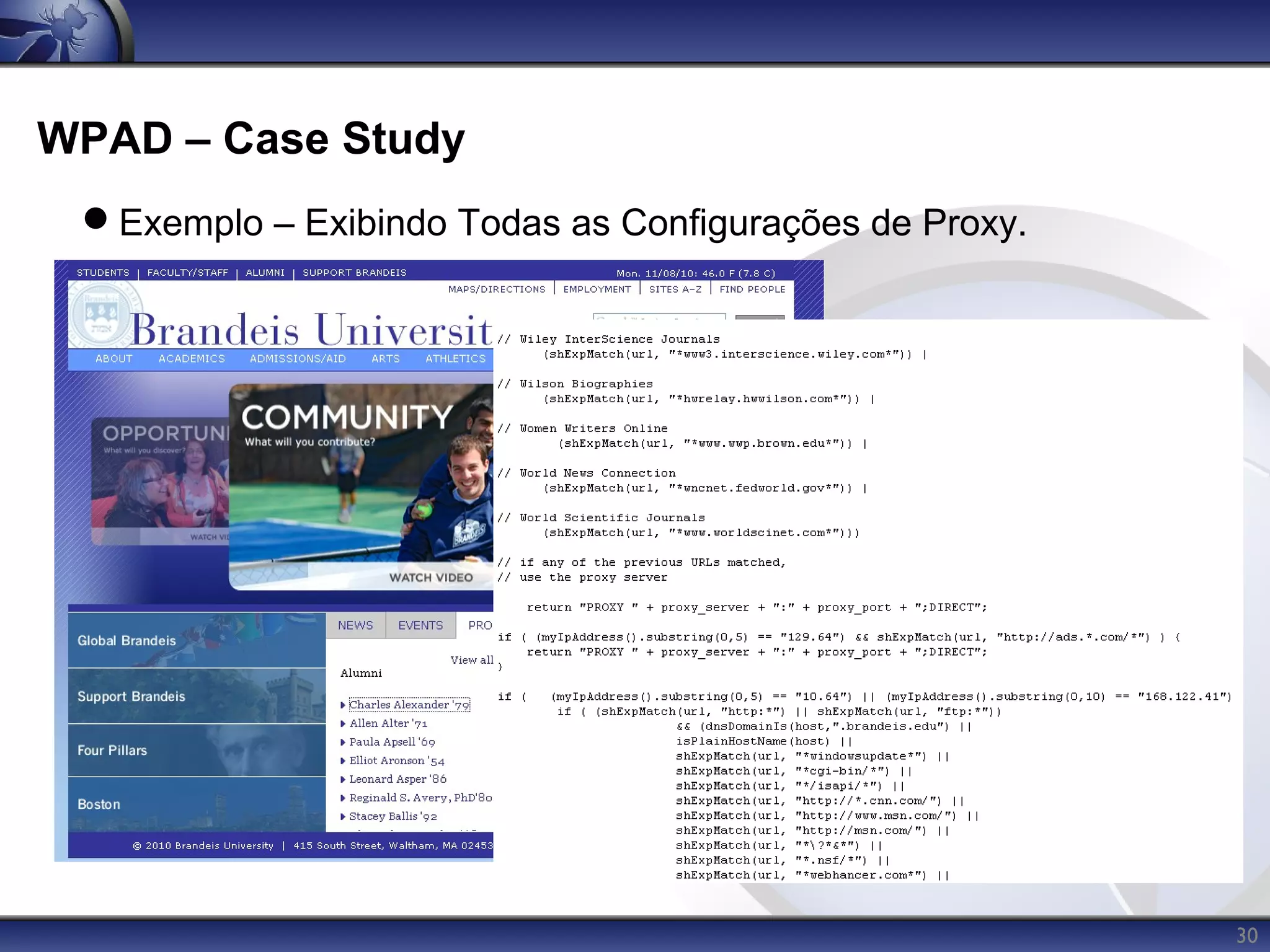Screen dimensions: 1270x952
Task: Open Allen Alter '71 profile link
Action: pos(388,723)
